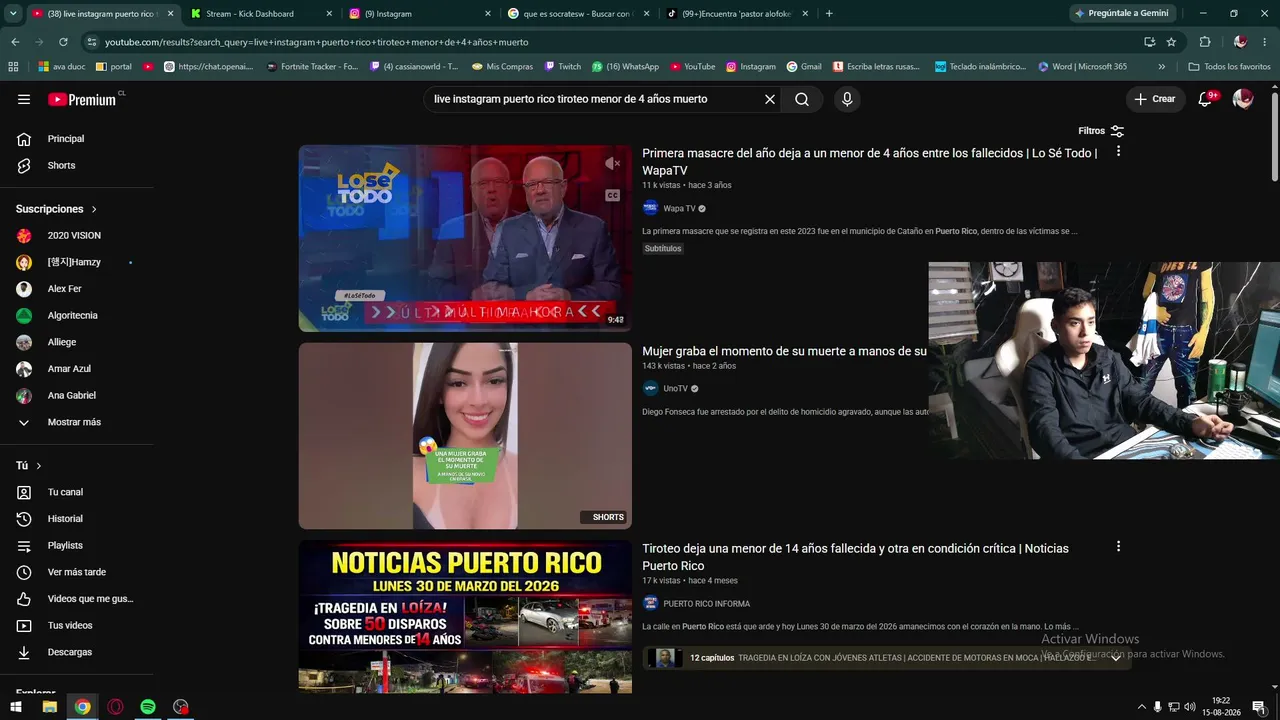This screenshot has height=720, width=1280.
Task: Open the Chrome profile avatar
Action: pyautogui.click(x=1240, y=42)
